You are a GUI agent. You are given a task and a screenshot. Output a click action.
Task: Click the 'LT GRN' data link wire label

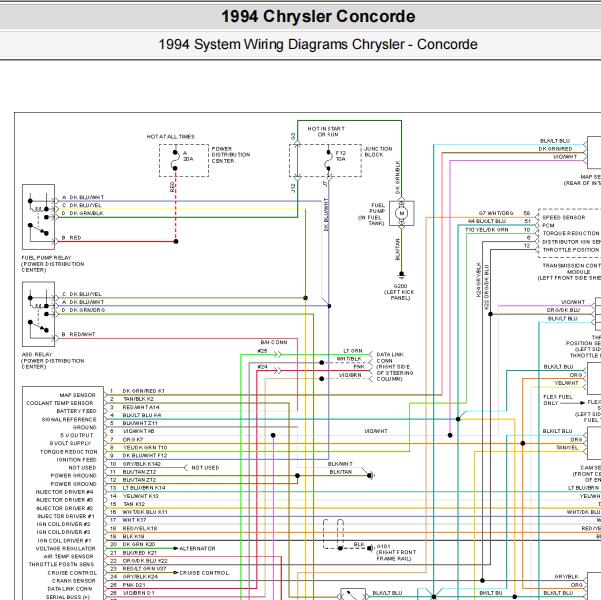point(353,351)
